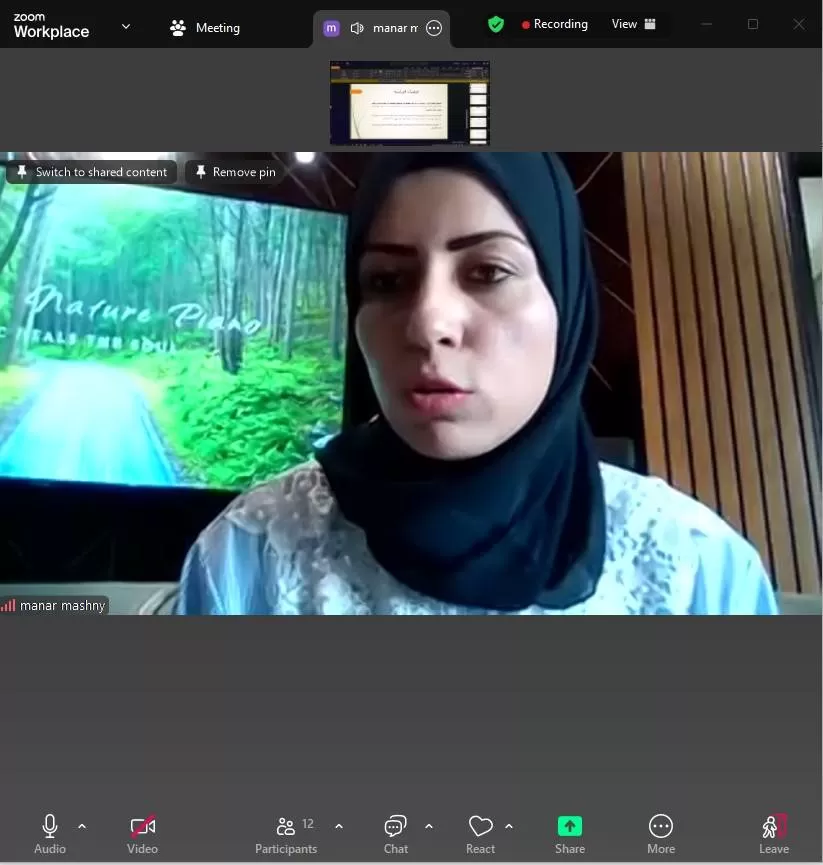Select the manar meeting tab
Image resolution: width=823 pixels, height=865 pixels.
pos(394,28)
